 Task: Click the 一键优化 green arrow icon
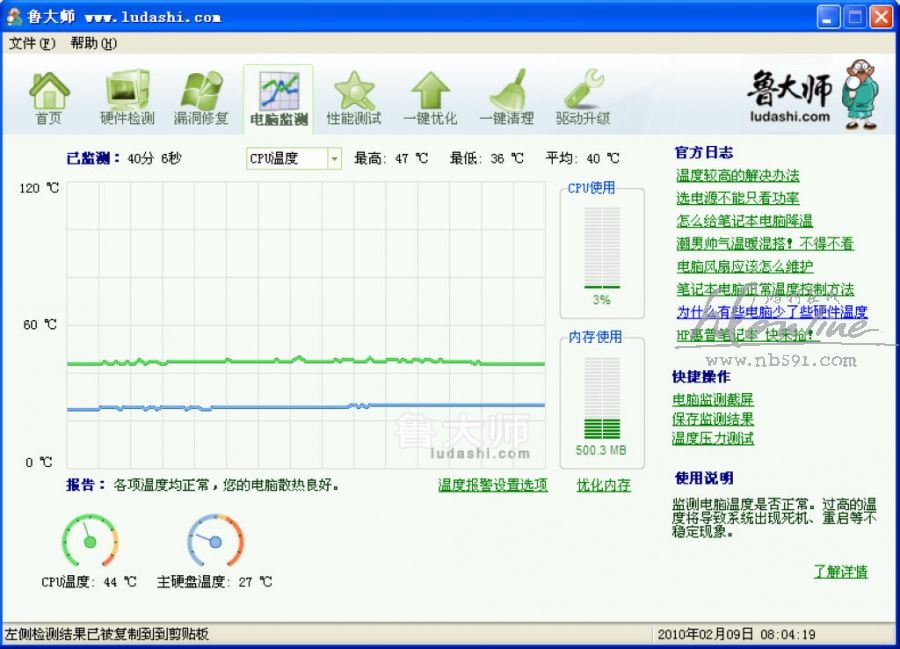pyautogui.click(x=430, y=91)
